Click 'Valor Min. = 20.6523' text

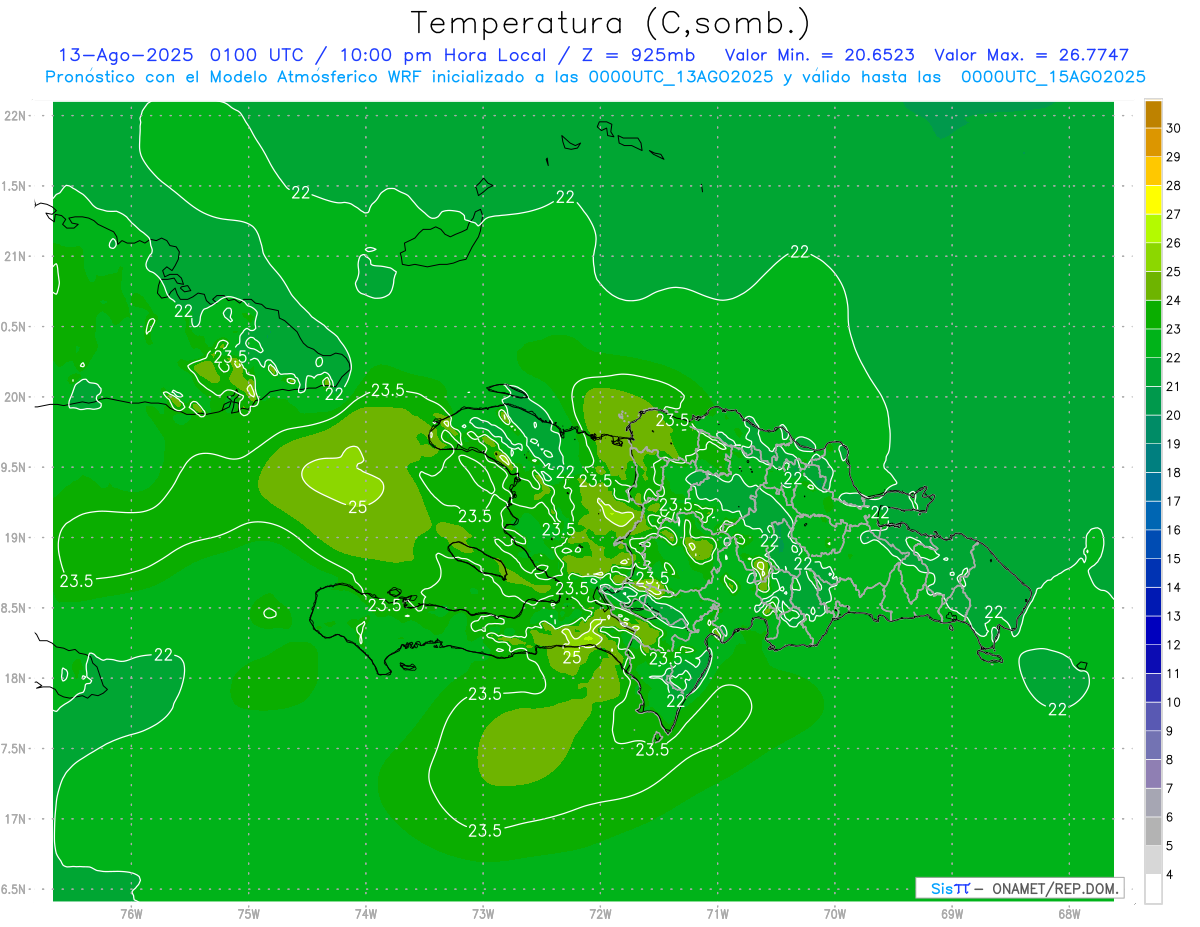tap(819, 55)
